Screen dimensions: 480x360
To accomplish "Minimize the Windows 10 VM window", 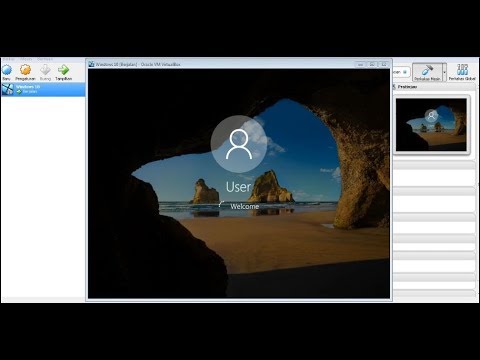I will pyautogui.click(x=360, y=64).
